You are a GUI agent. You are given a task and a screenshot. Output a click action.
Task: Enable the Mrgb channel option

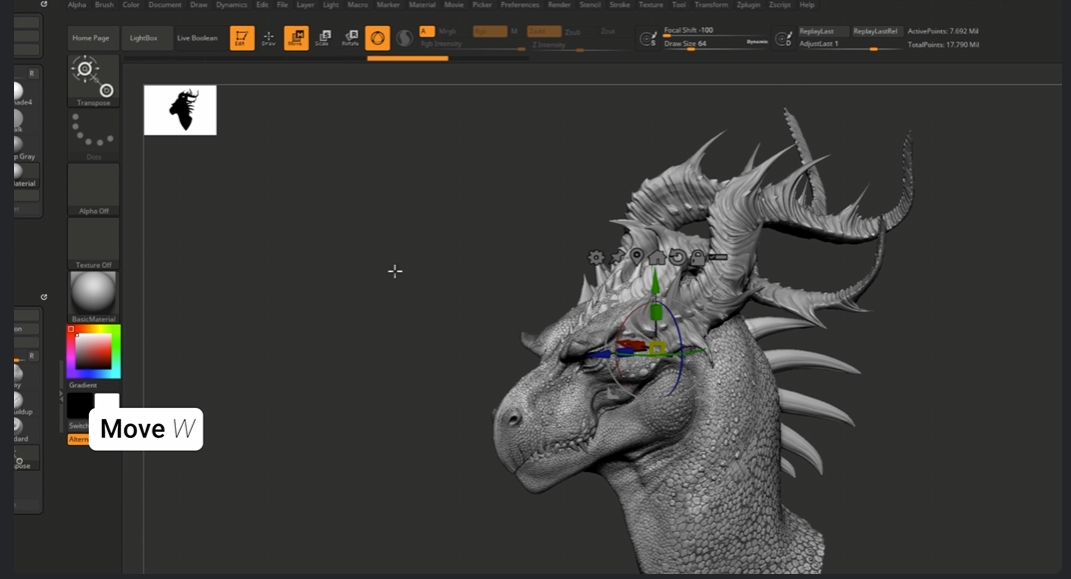tap(447, 31)
